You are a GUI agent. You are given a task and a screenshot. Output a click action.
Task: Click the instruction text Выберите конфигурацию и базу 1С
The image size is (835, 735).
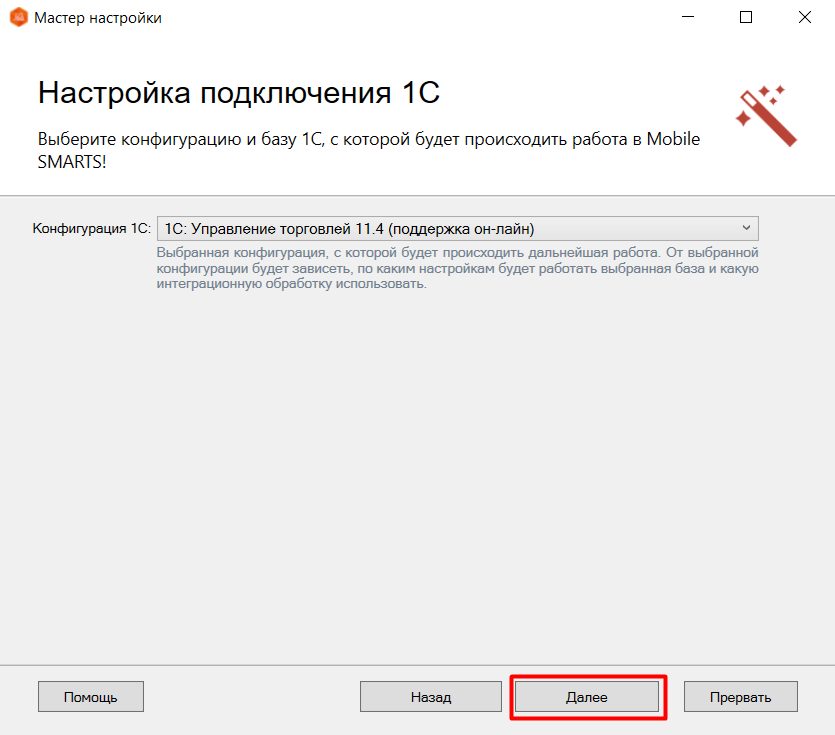(369, 150)
